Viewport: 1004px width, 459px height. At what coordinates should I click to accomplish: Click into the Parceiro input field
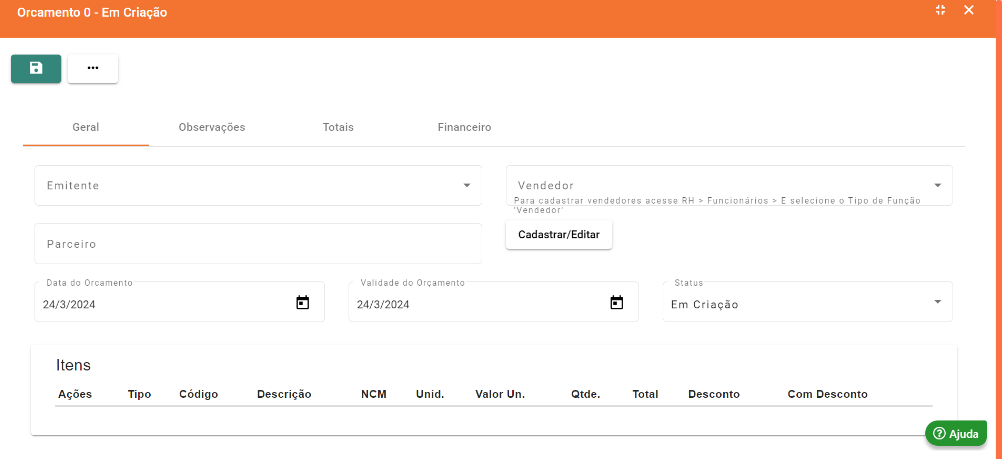pos(257,244)
